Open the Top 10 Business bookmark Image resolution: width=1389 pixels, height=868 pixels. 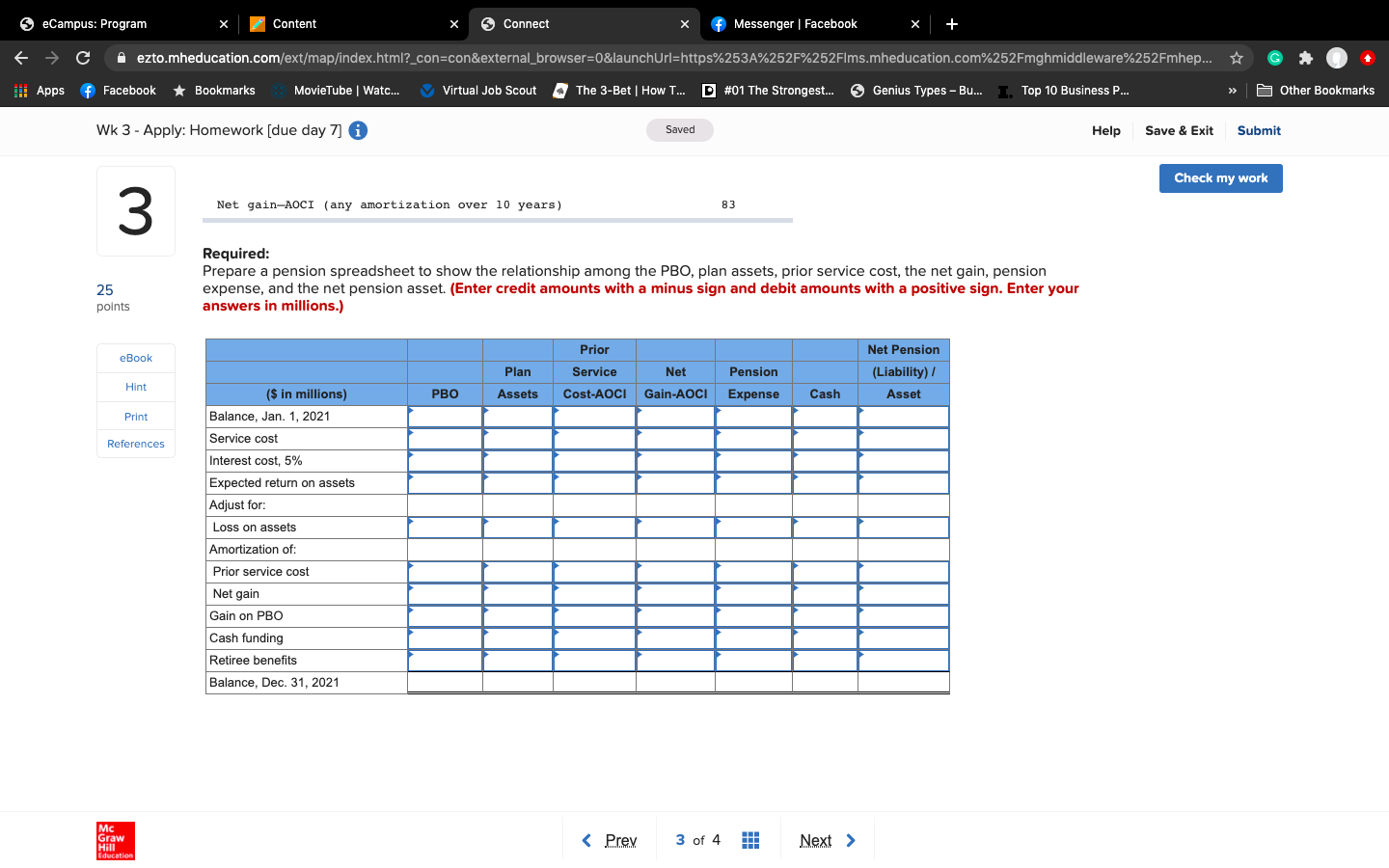point(1063,91)
